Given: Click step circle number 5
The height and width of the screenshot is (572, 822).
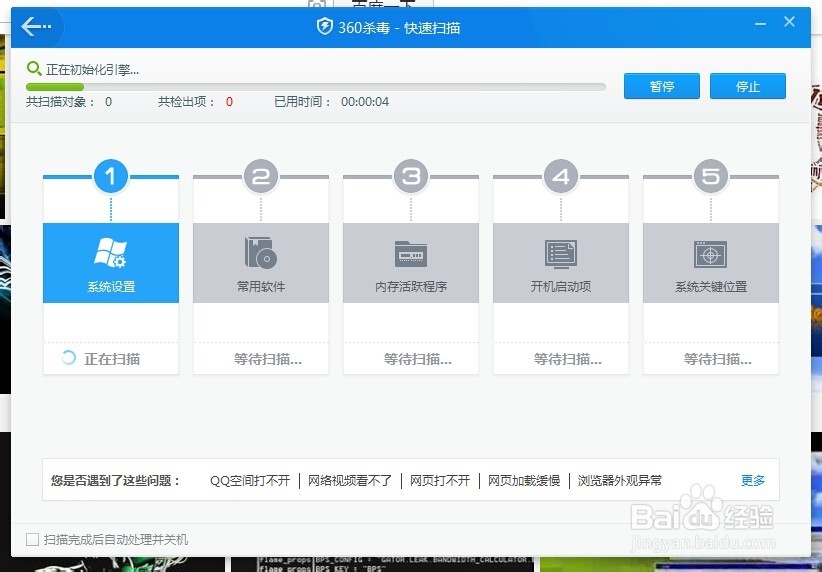Looking at the screenshot, I should pos(710,176).
